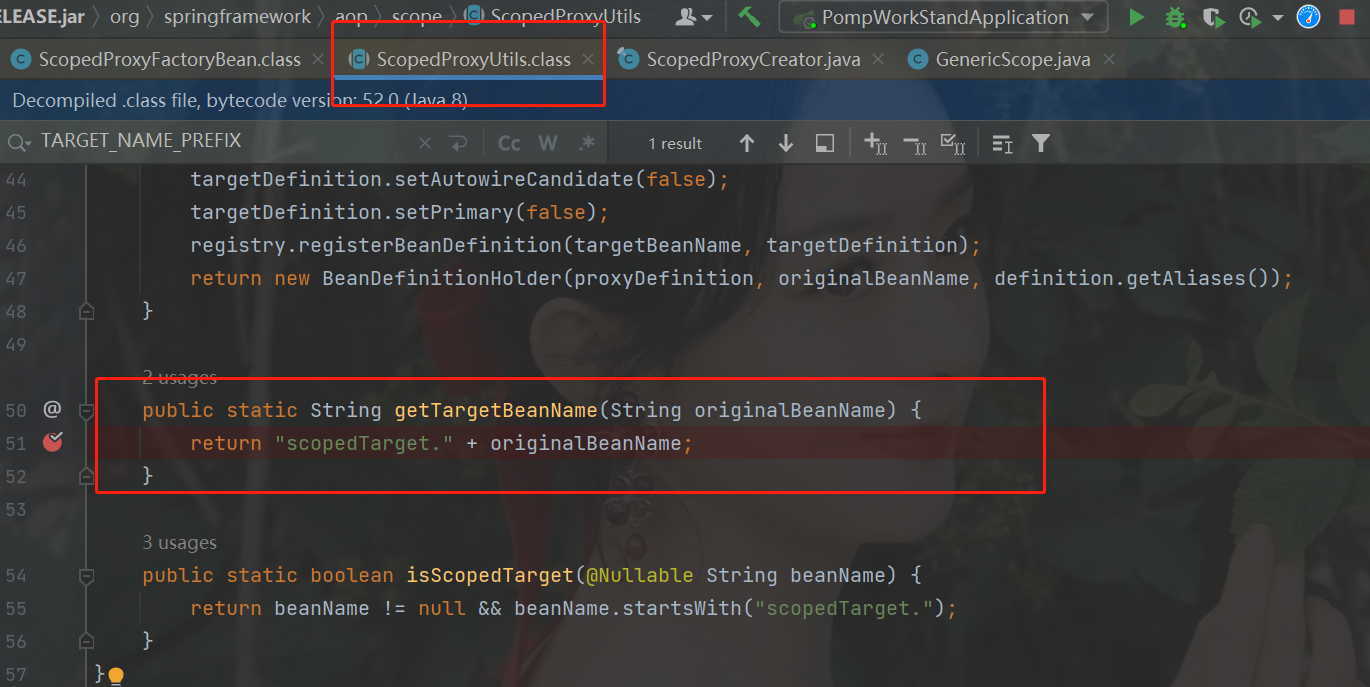1370x687 pixels.
Task: Toggle Words (W) search option
Action: [548, 143]
